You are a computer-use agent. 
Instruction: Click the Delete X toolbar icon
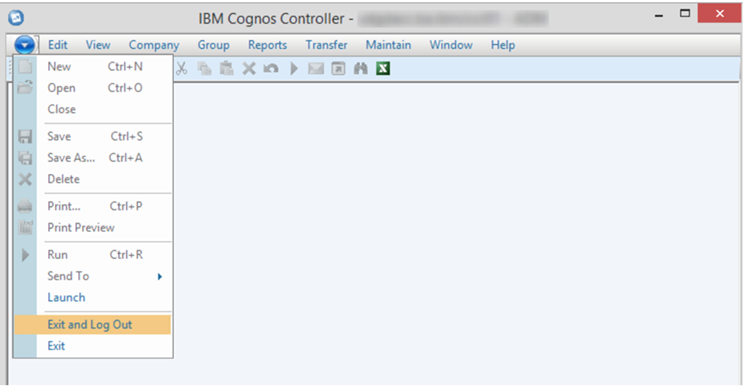coord(249,68)
